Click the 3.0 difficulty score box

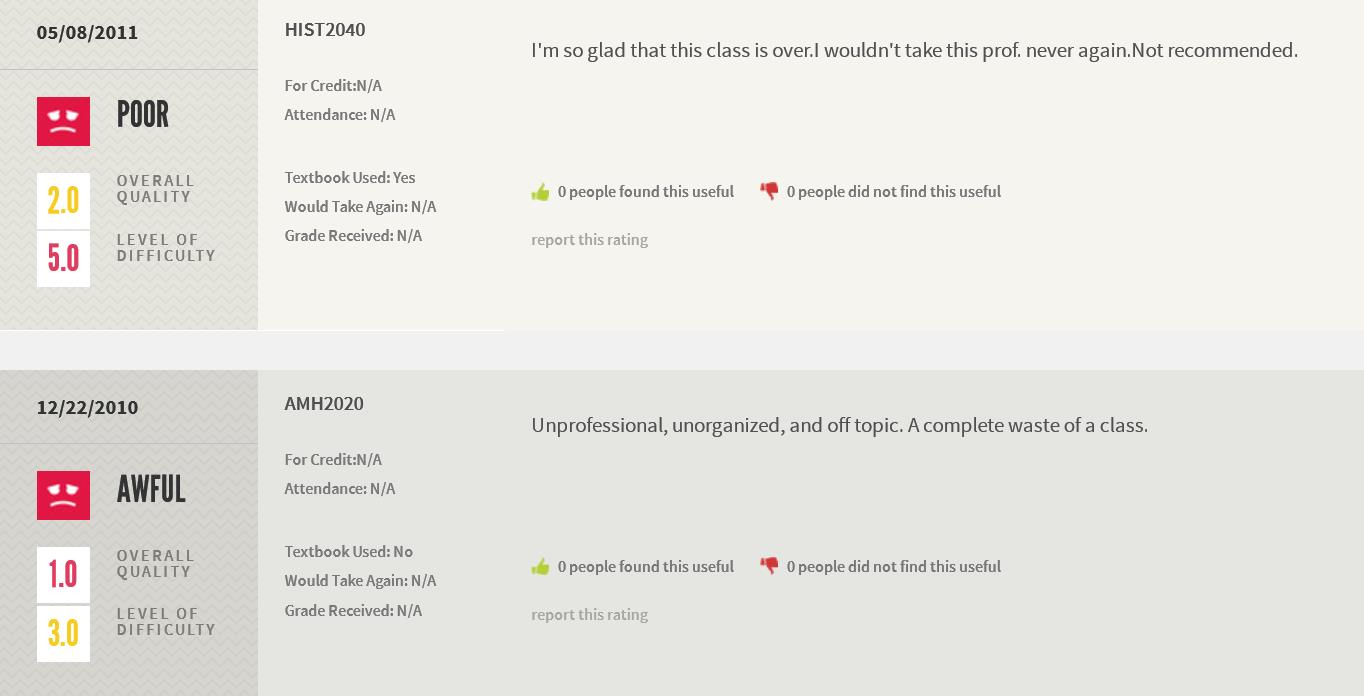point(63,633)
